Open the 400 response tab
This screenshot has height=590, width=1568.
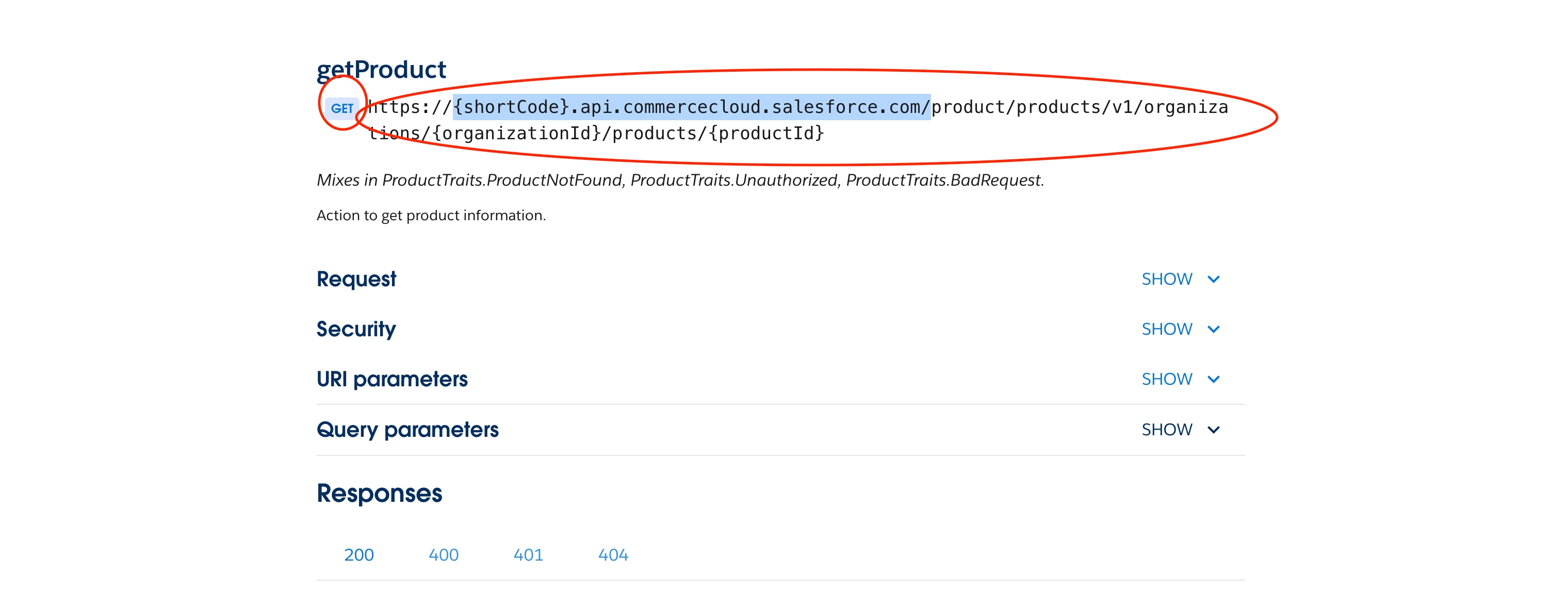[443, 555]
